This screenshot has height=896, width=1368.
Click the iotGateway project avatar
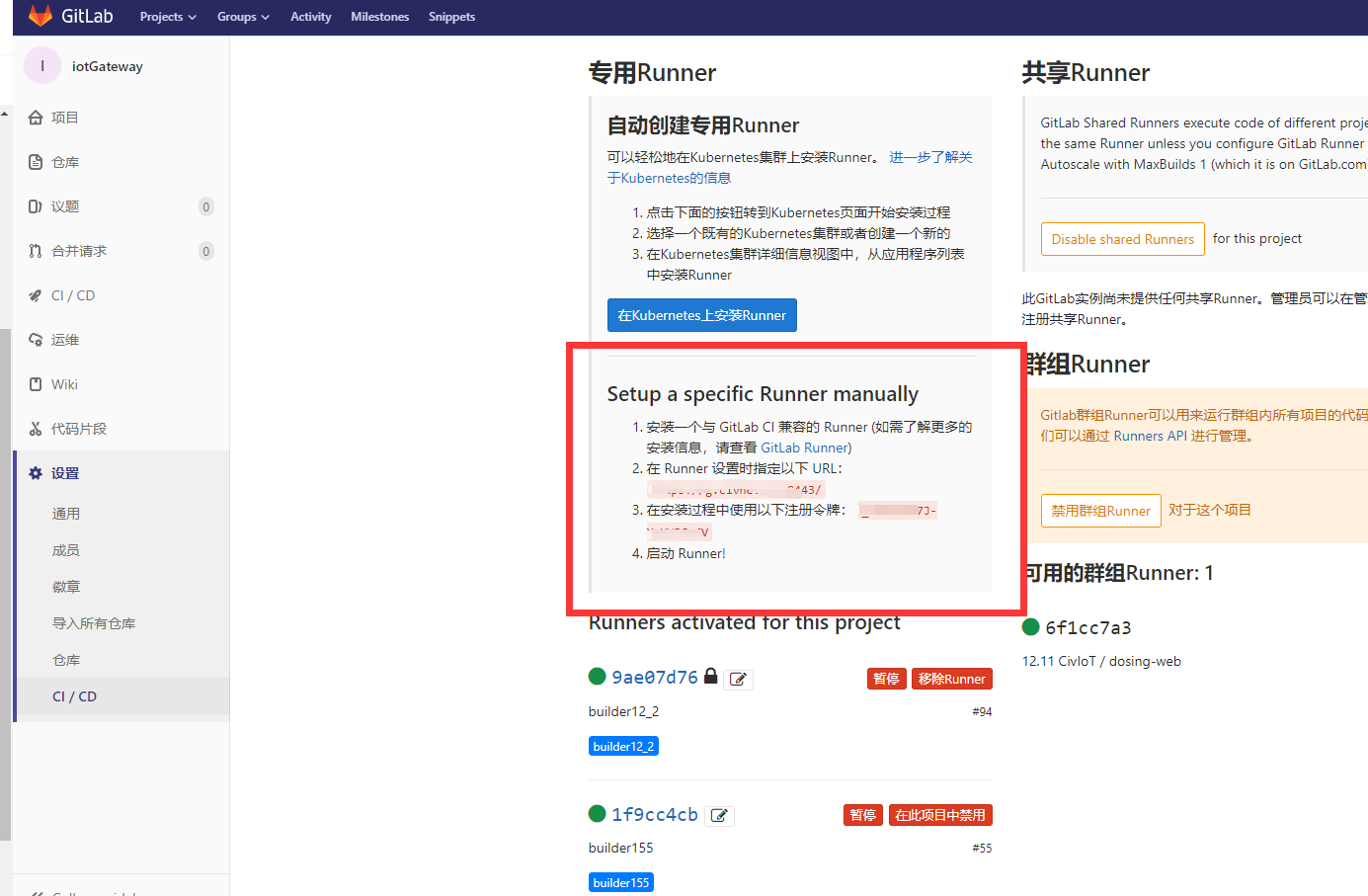click(42, 66)
